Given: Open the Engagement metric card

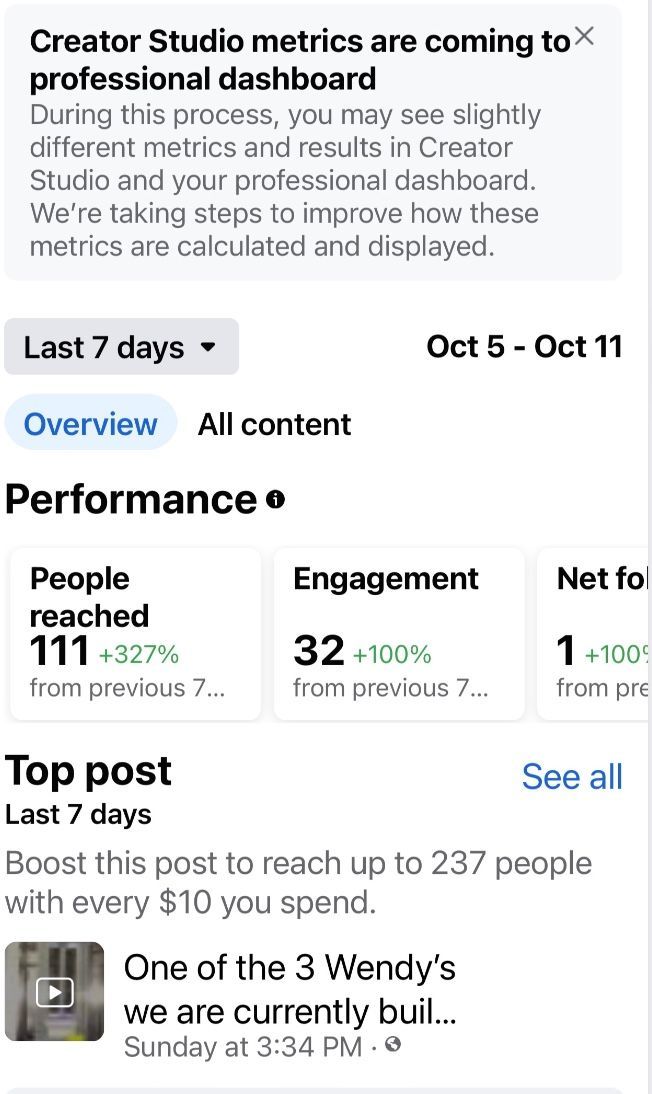Looking at the screenshot, I should pyautogui.click(x=398, y=633).
